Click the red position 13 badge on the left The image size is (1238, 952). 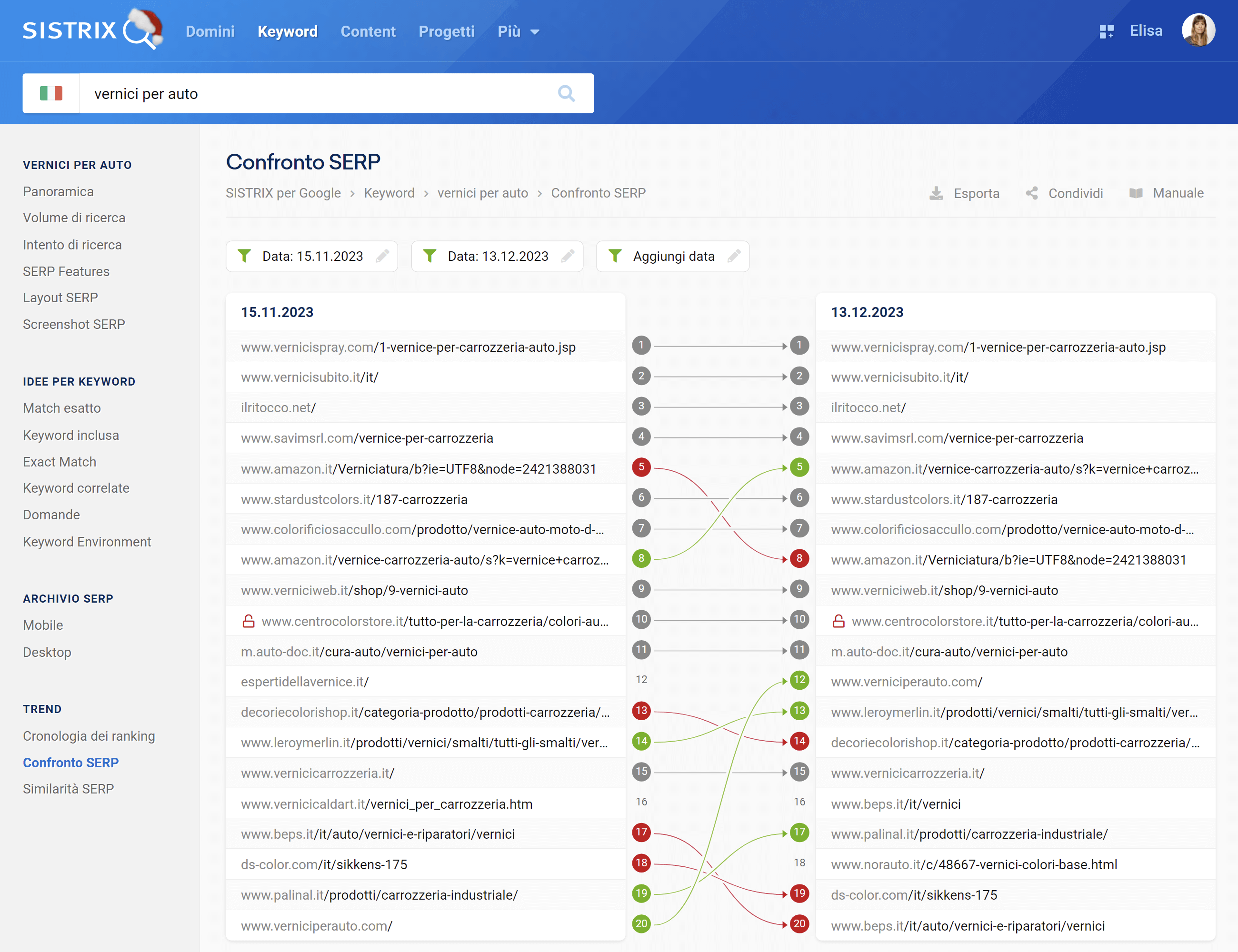[641, 711]
